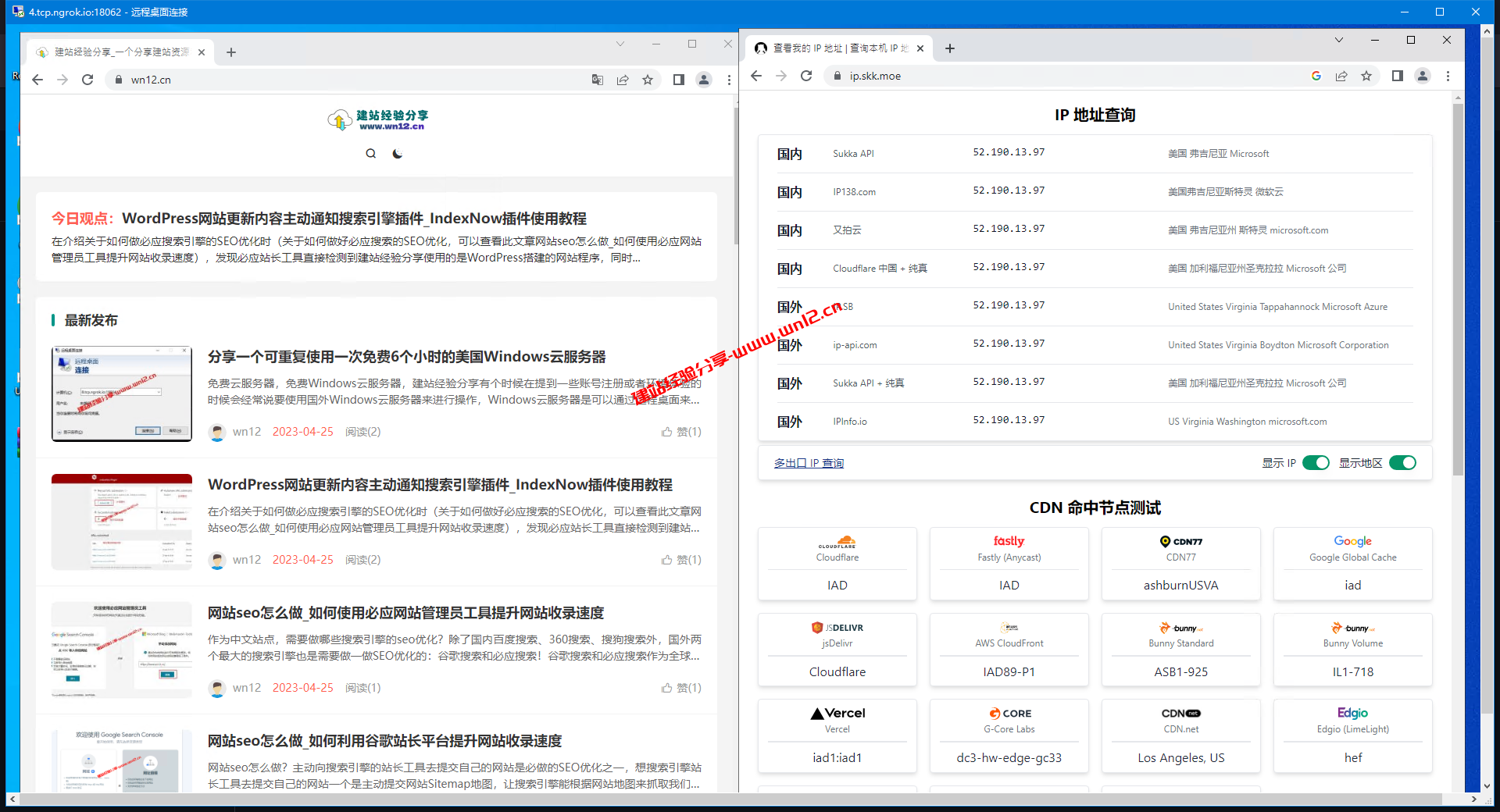The height and width of the screenshot is (812, 1500).
Task: Open search with the magnifier icon on wn12.cn
Action: [371, 153]
